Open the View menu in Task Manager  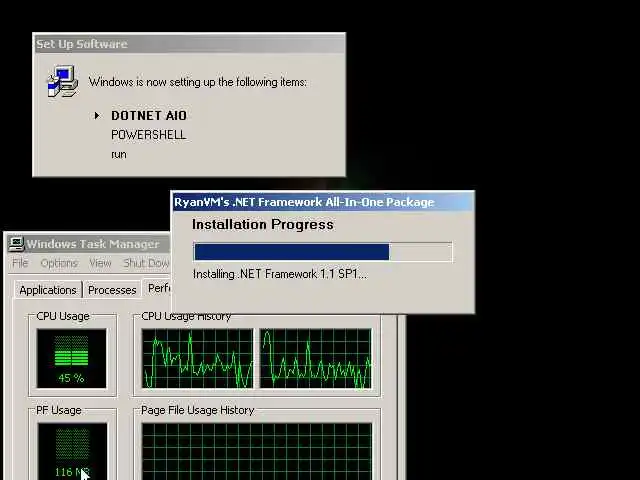100,263
